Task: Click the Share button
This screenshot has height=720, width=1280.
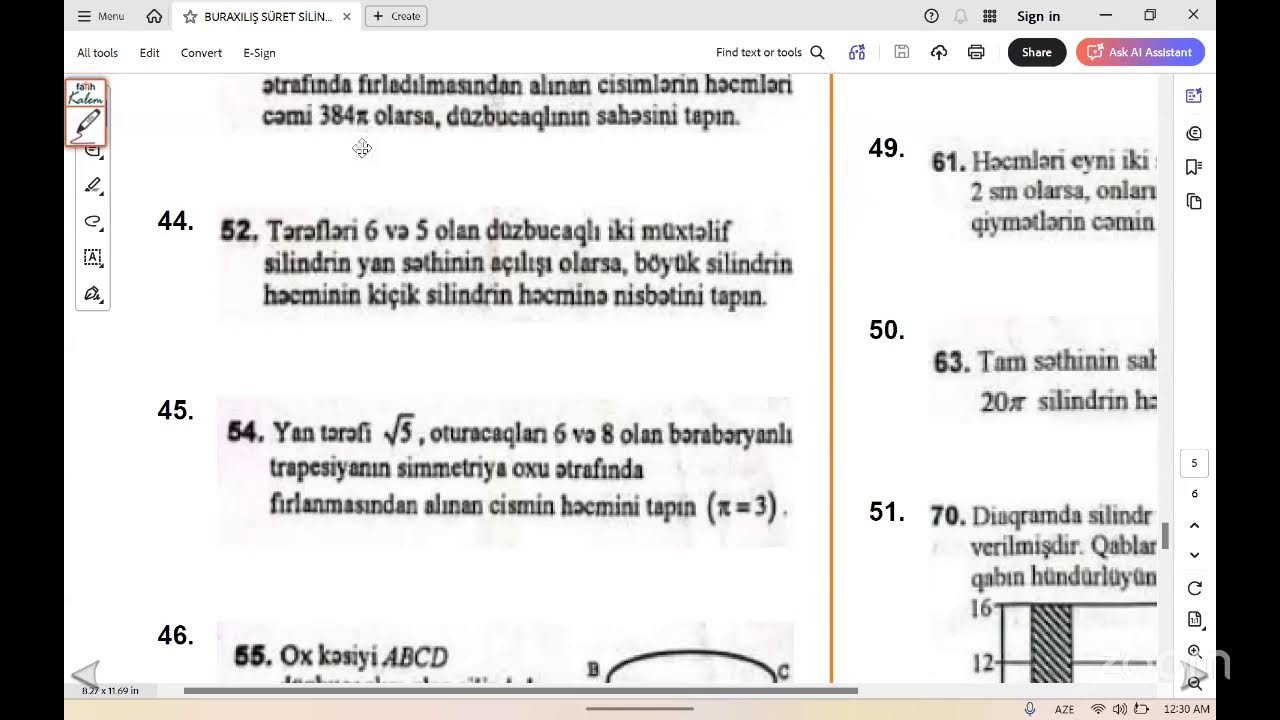Action: pyautogui.click(x=1037, y=53)
